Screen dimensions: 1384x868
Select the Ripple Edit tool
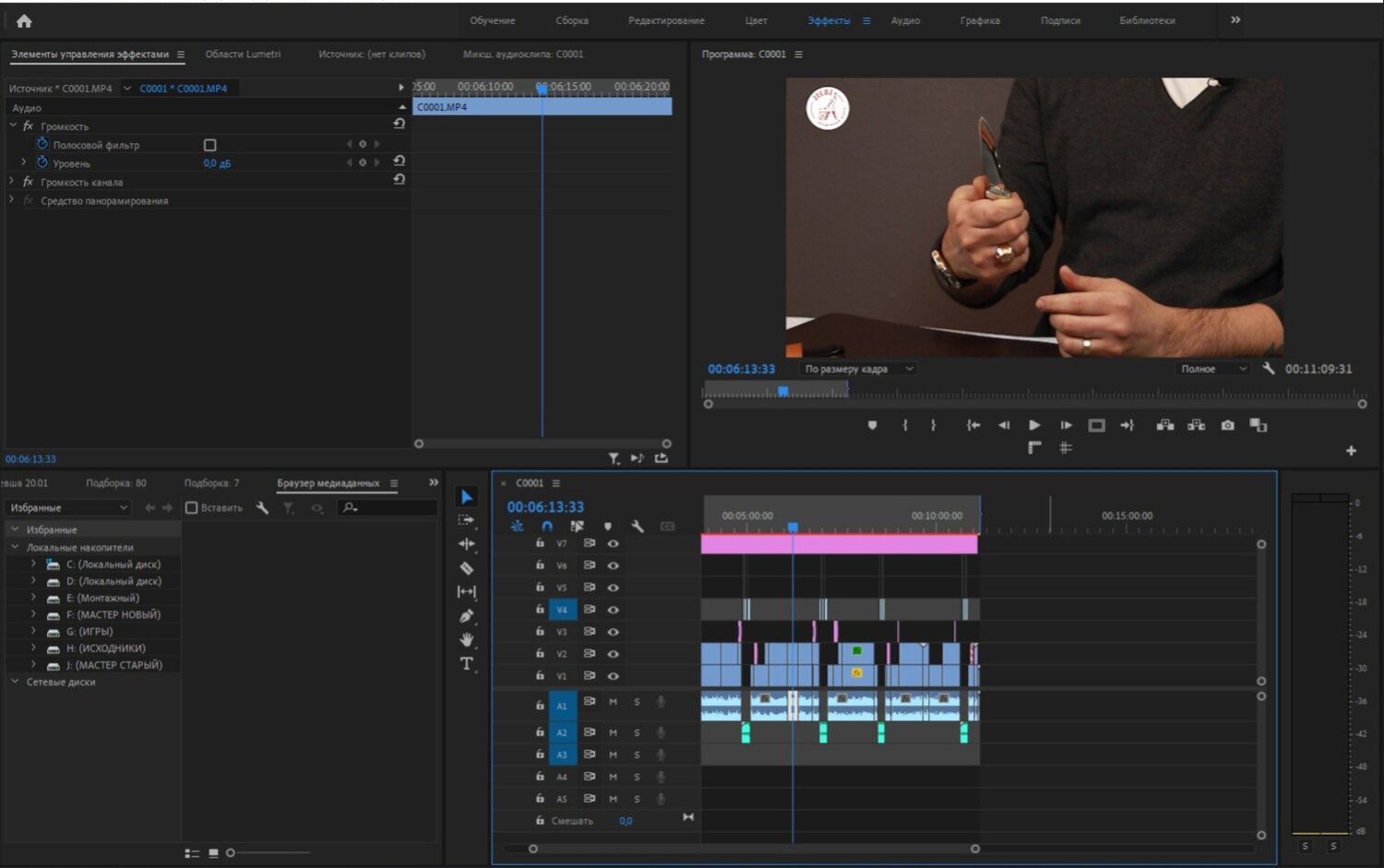coord(467,544)
